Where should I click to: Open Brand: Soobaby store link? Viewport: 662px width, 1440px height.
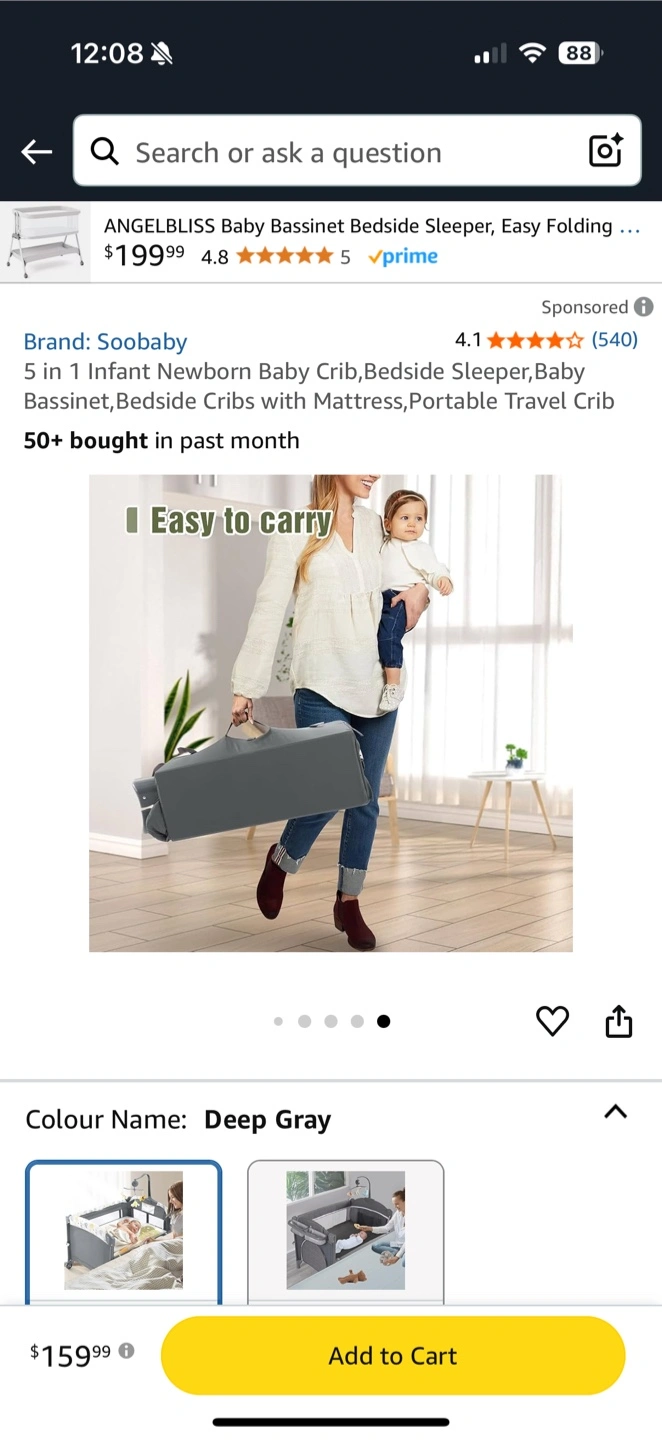point(105,342)
